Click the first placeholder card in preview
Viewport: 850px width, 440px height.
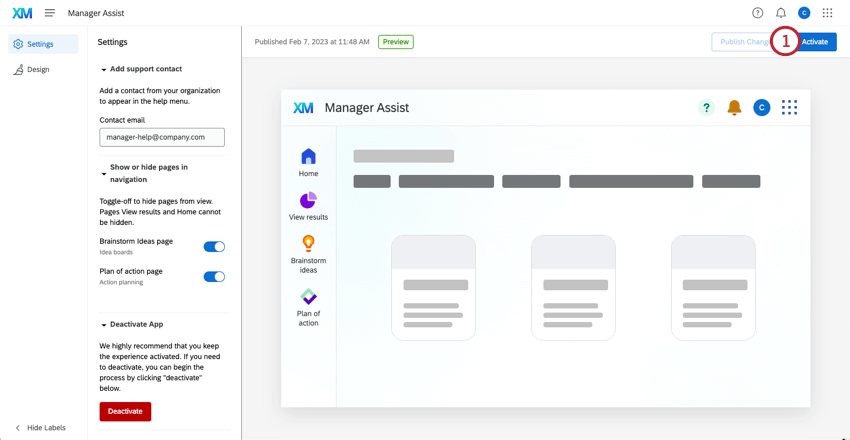click(434, 288)
